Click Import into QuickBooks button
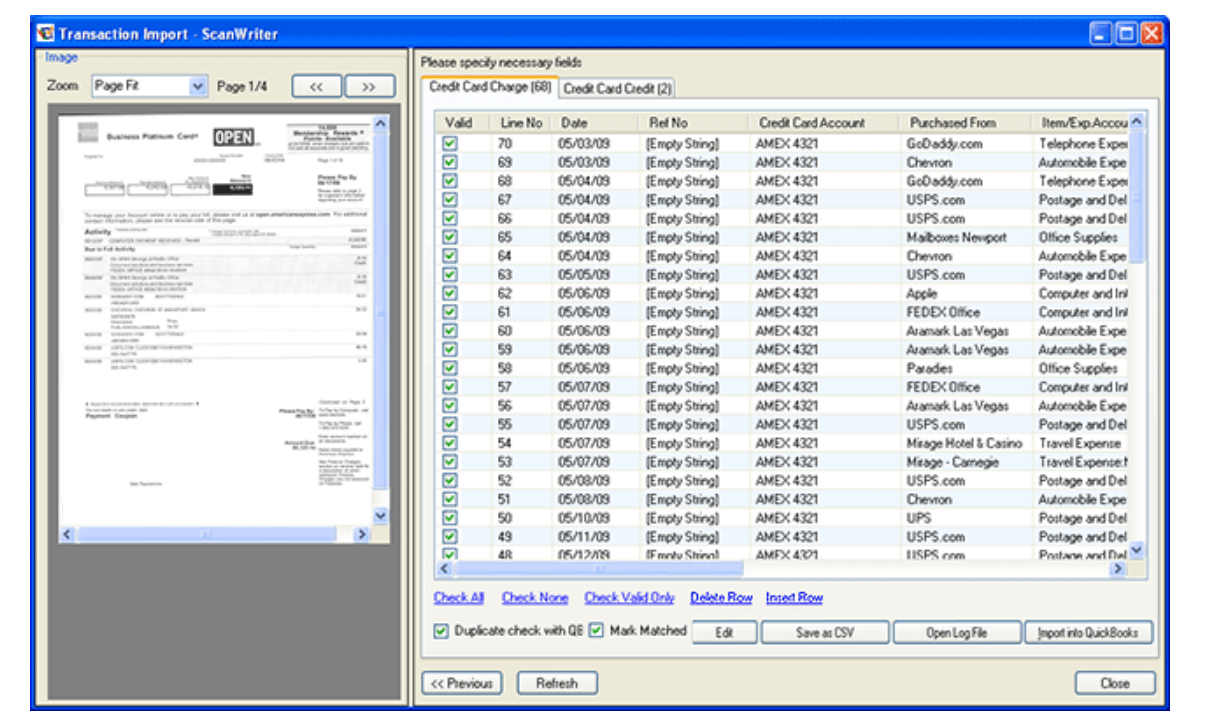 pos(1089,633)
